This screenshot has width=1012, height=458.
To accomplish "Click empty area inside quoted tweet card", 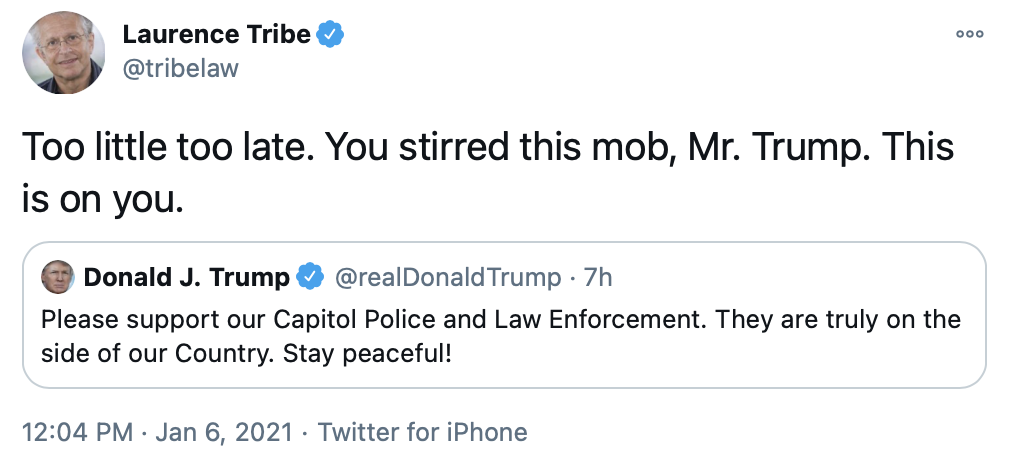I will pos(750,362).
